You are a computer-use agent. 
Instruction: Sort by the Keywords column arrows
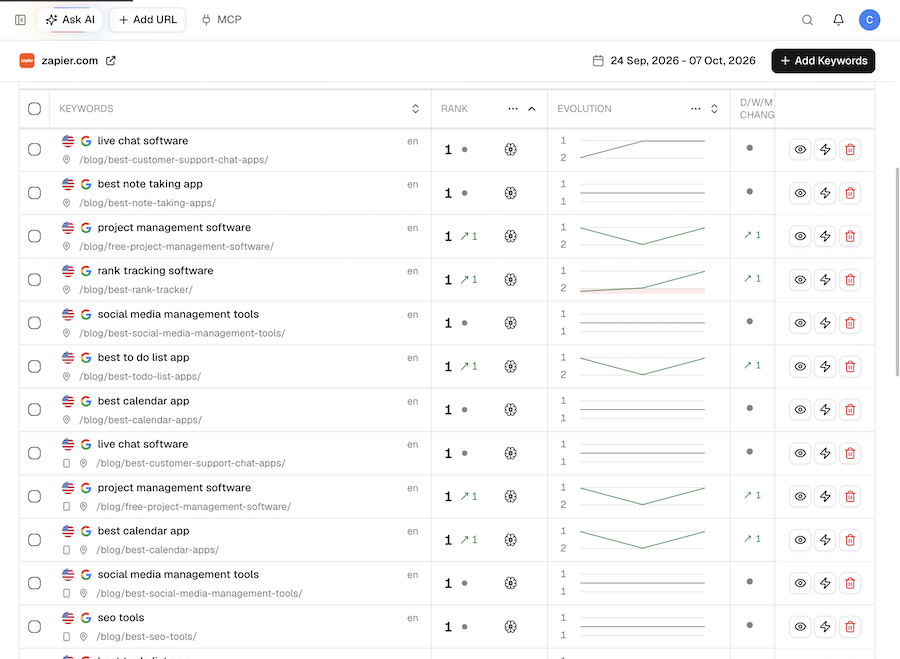(x=415, y=108)
